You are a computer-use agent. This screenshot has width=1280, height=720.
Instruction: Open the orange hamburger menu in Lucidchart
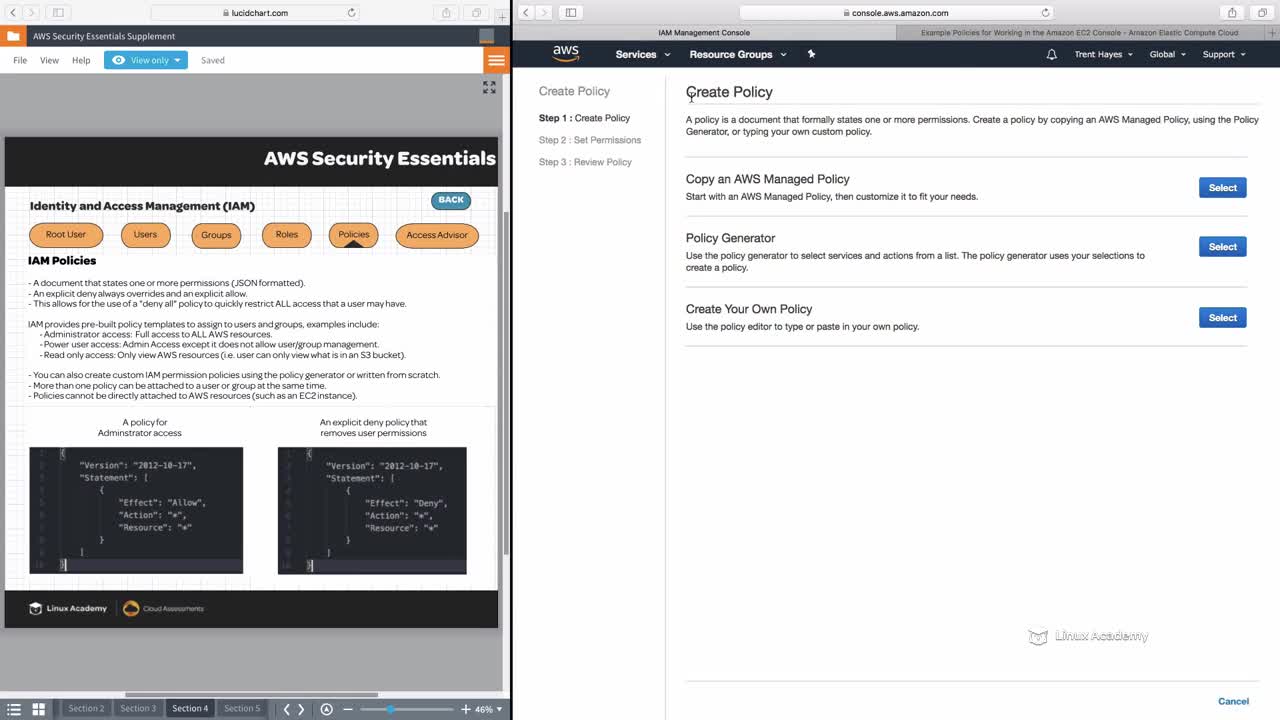coord(496,60)
